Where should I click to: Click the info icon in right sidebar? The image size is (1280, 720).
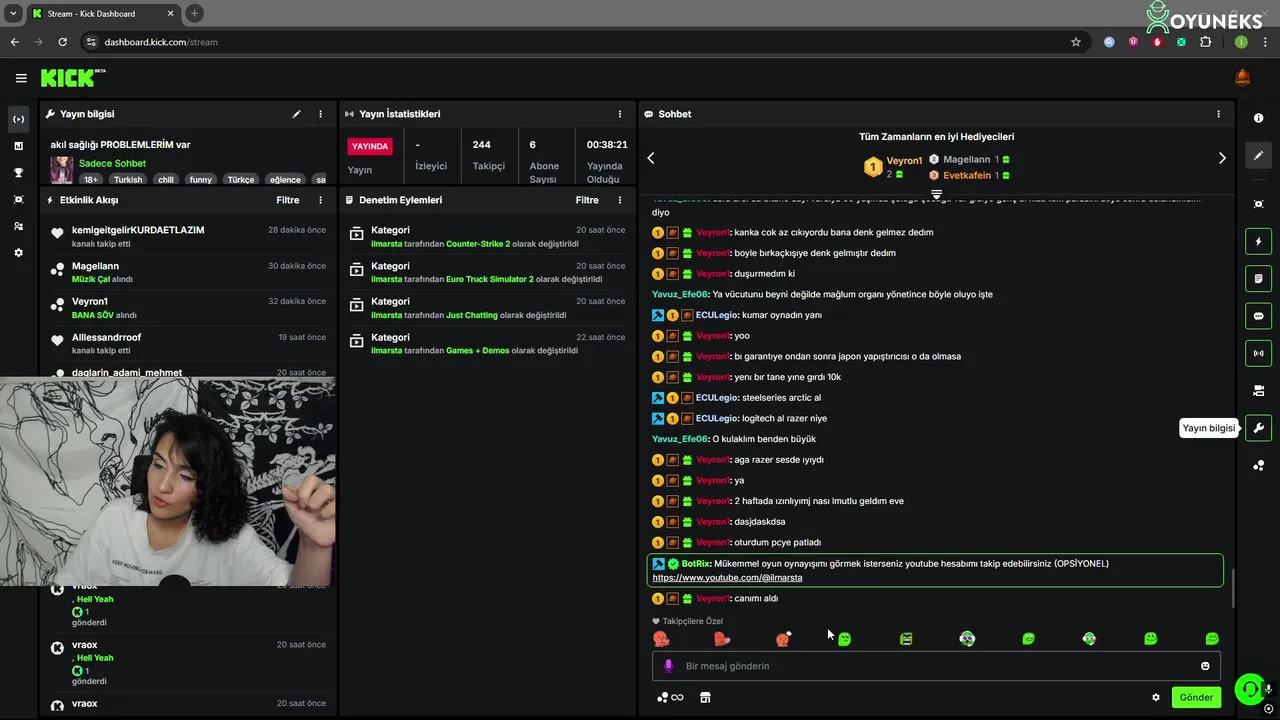[x=1258, y=118]
